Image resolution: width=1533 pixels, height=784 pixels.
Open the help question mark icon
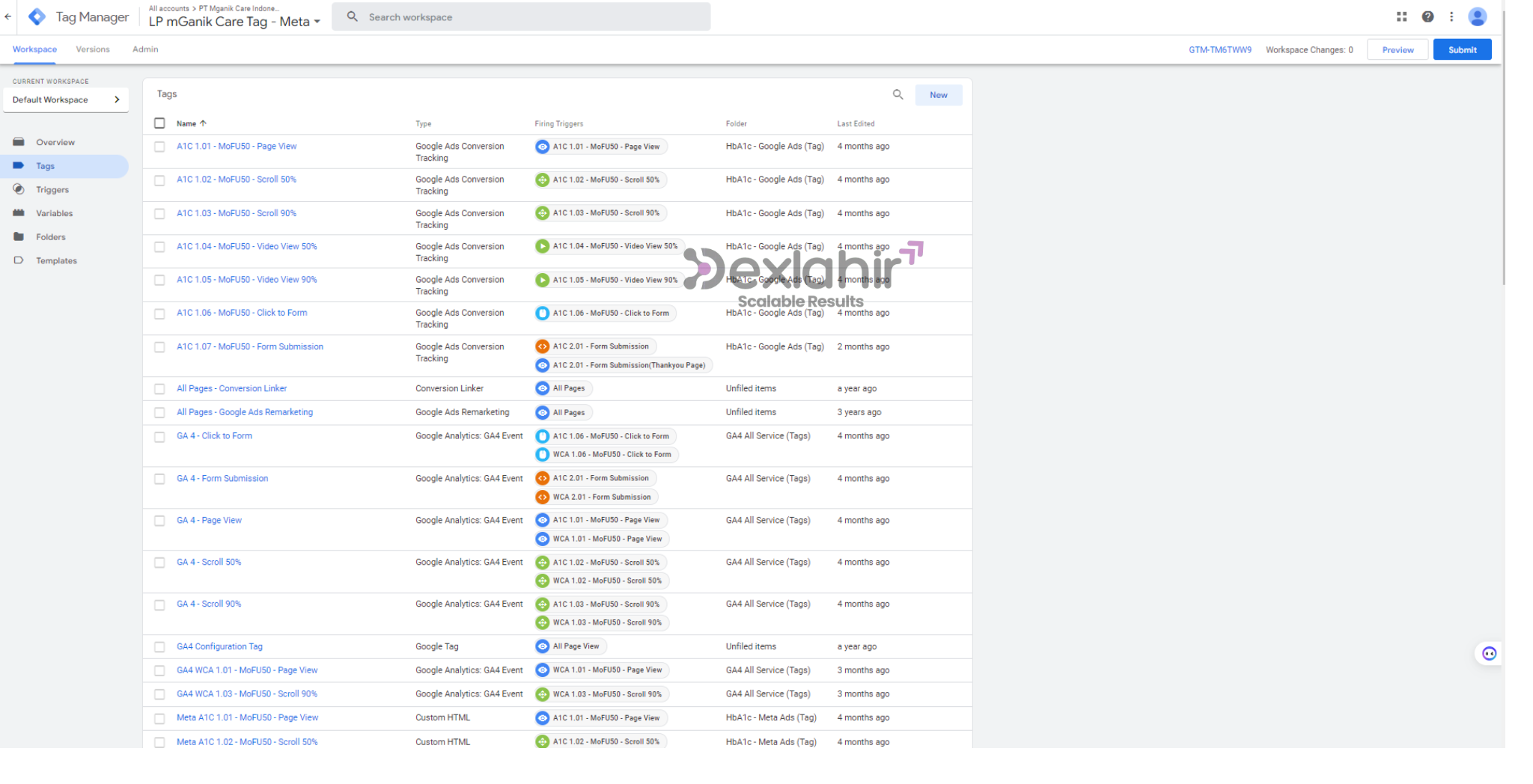[x=1427, y=16]
